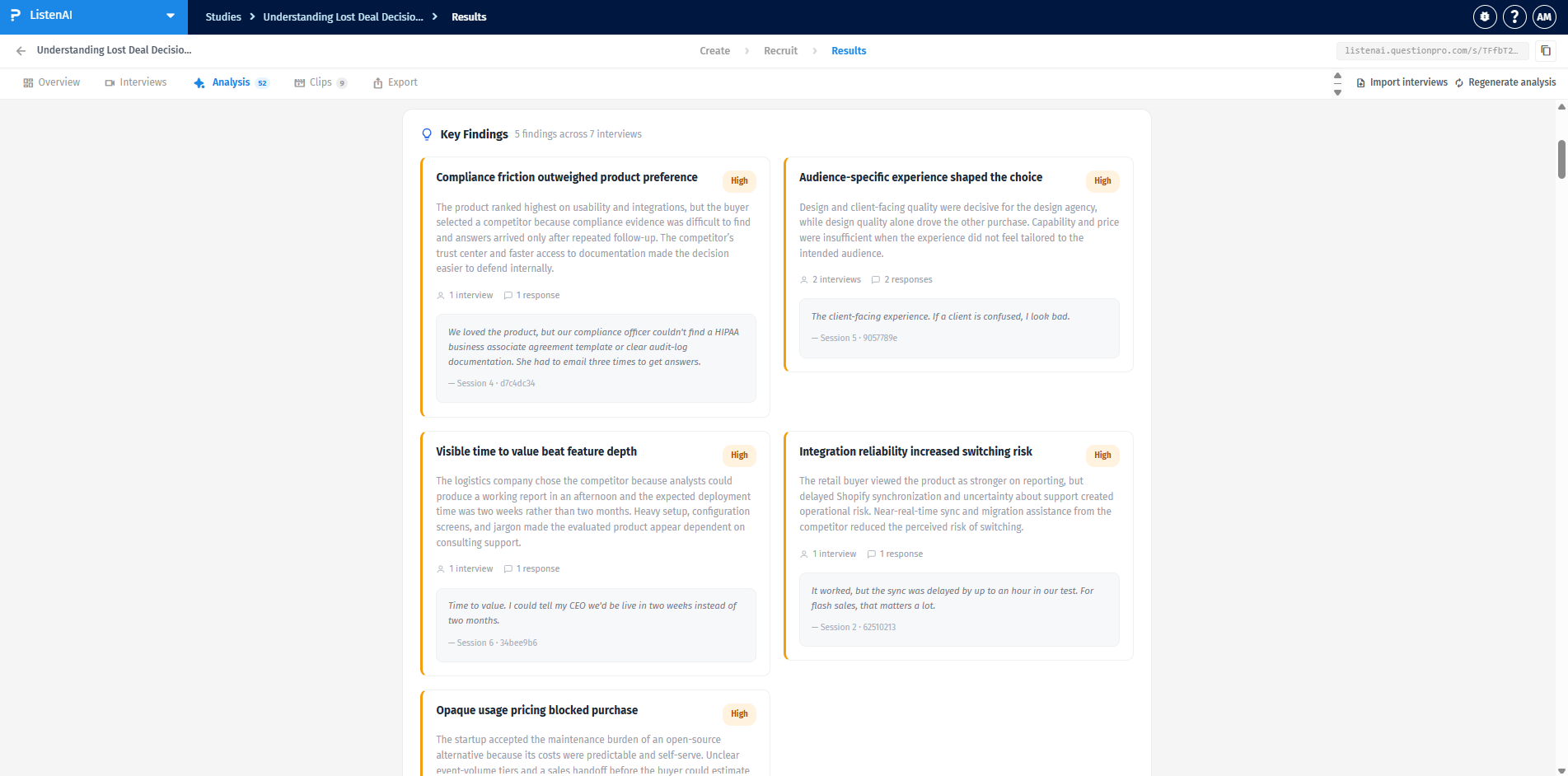
Task: Open the help question mark icon
Action: pos(1514,16)
